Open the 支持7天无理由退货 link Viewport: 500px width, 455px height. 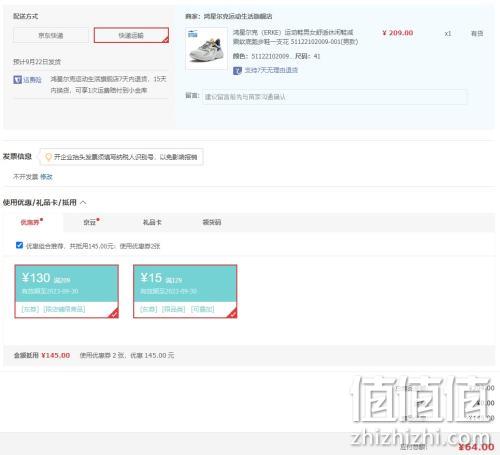point(271,70)
